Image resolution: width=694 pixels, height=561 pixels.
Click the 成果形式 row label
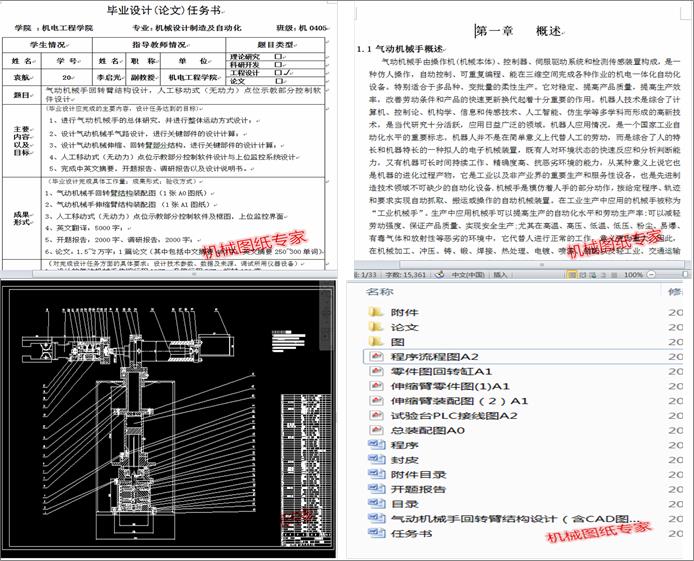coord(21,218)
